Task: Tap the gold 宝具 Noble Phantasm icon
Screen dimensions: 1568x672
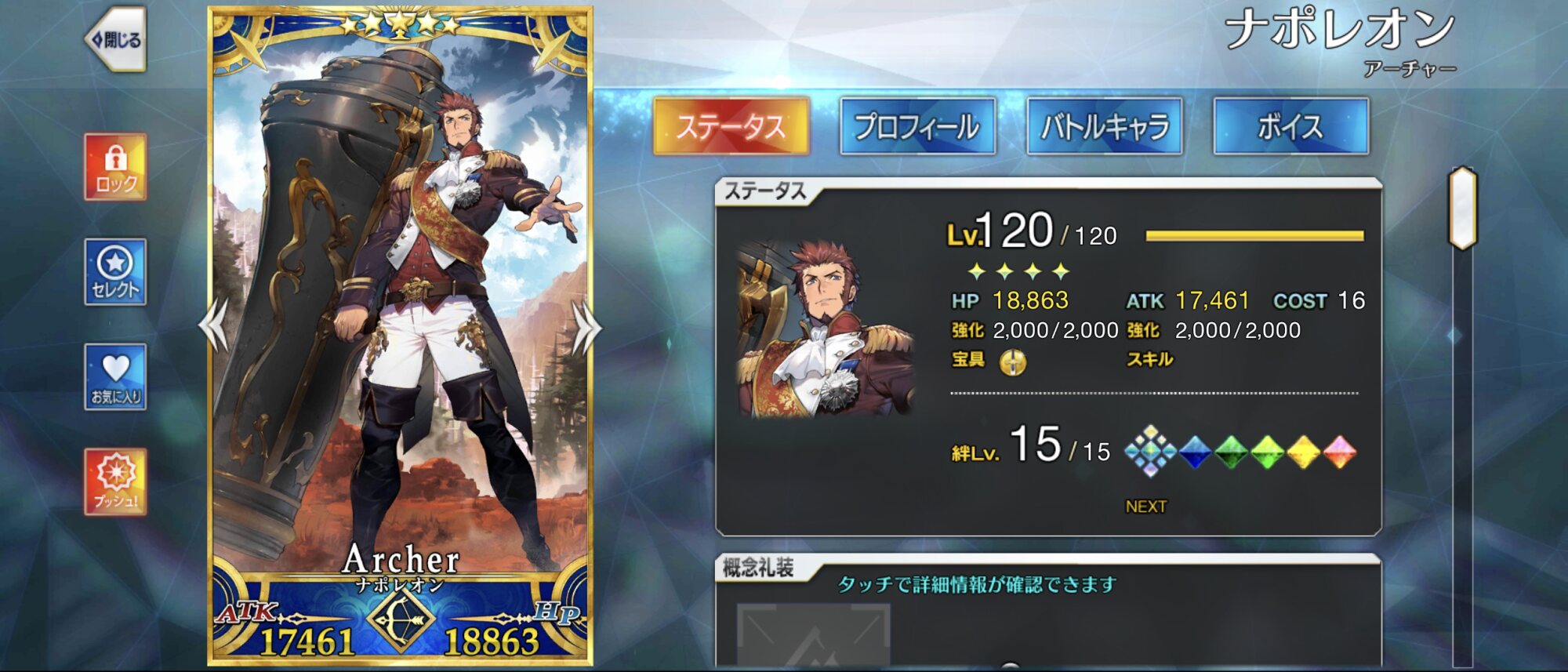Action: point(1013,362)
